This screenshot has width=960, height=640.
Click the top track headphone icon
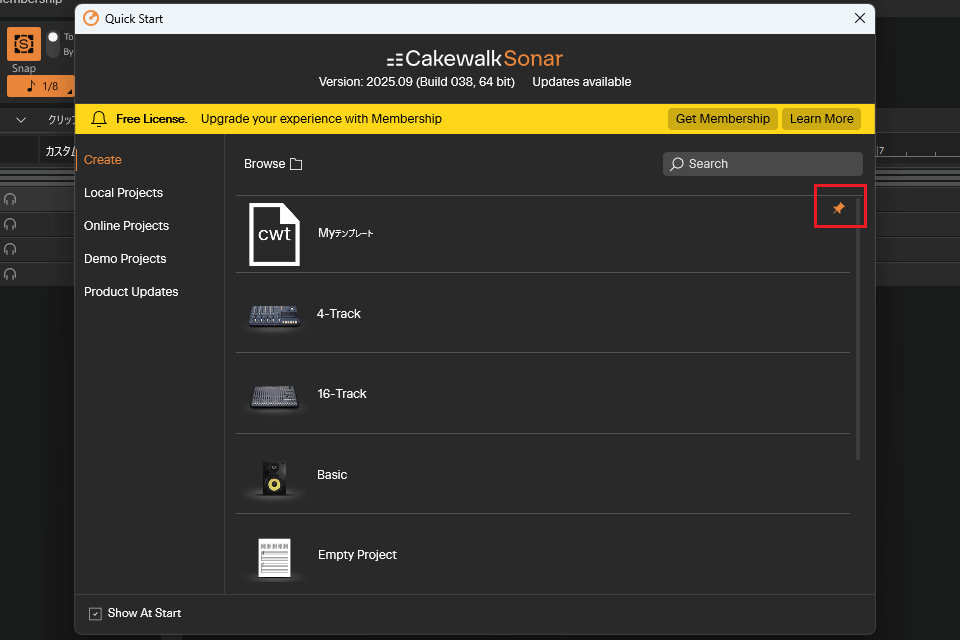click(x=10, y=199)
